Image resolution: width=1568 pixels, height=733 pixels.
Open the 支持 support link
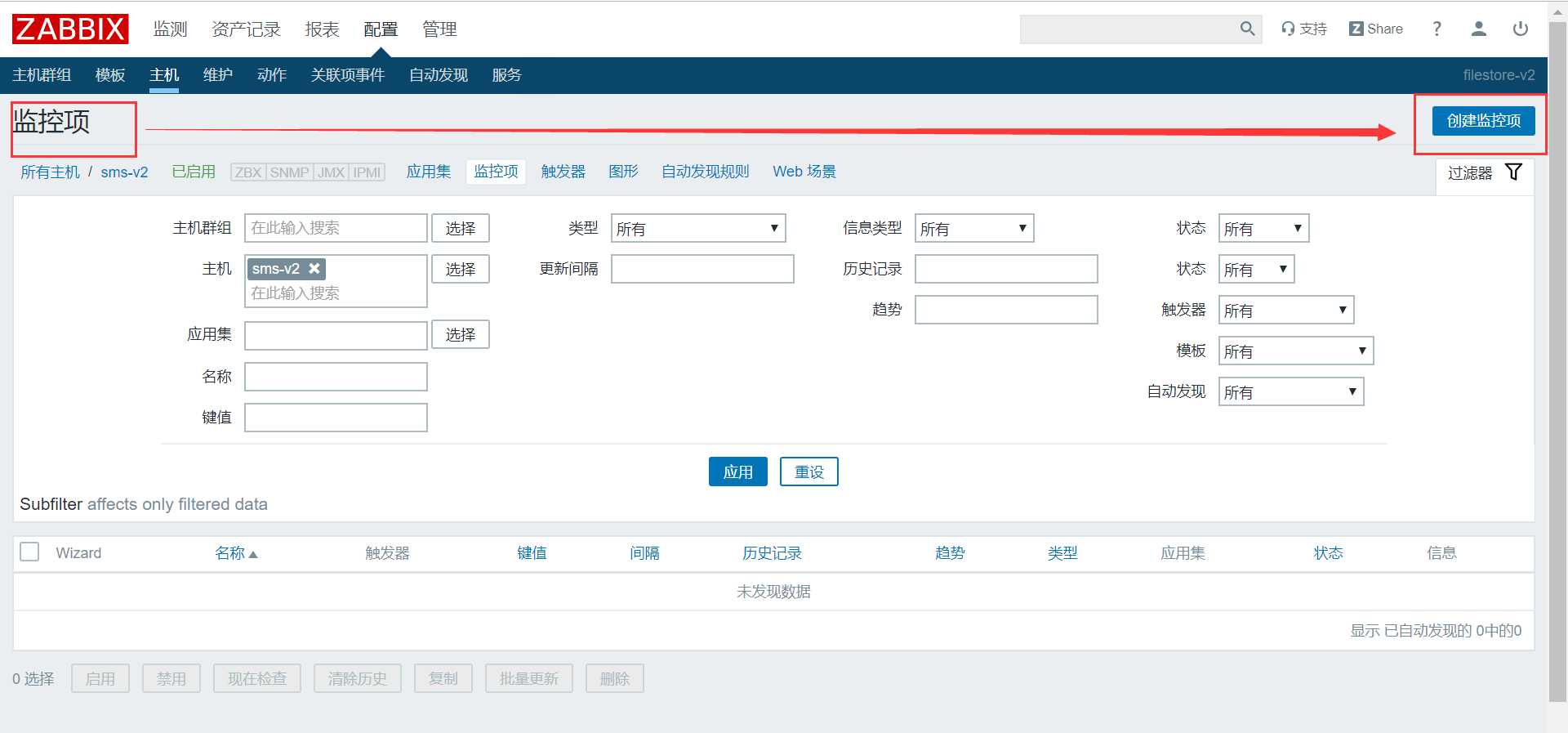1304,29
